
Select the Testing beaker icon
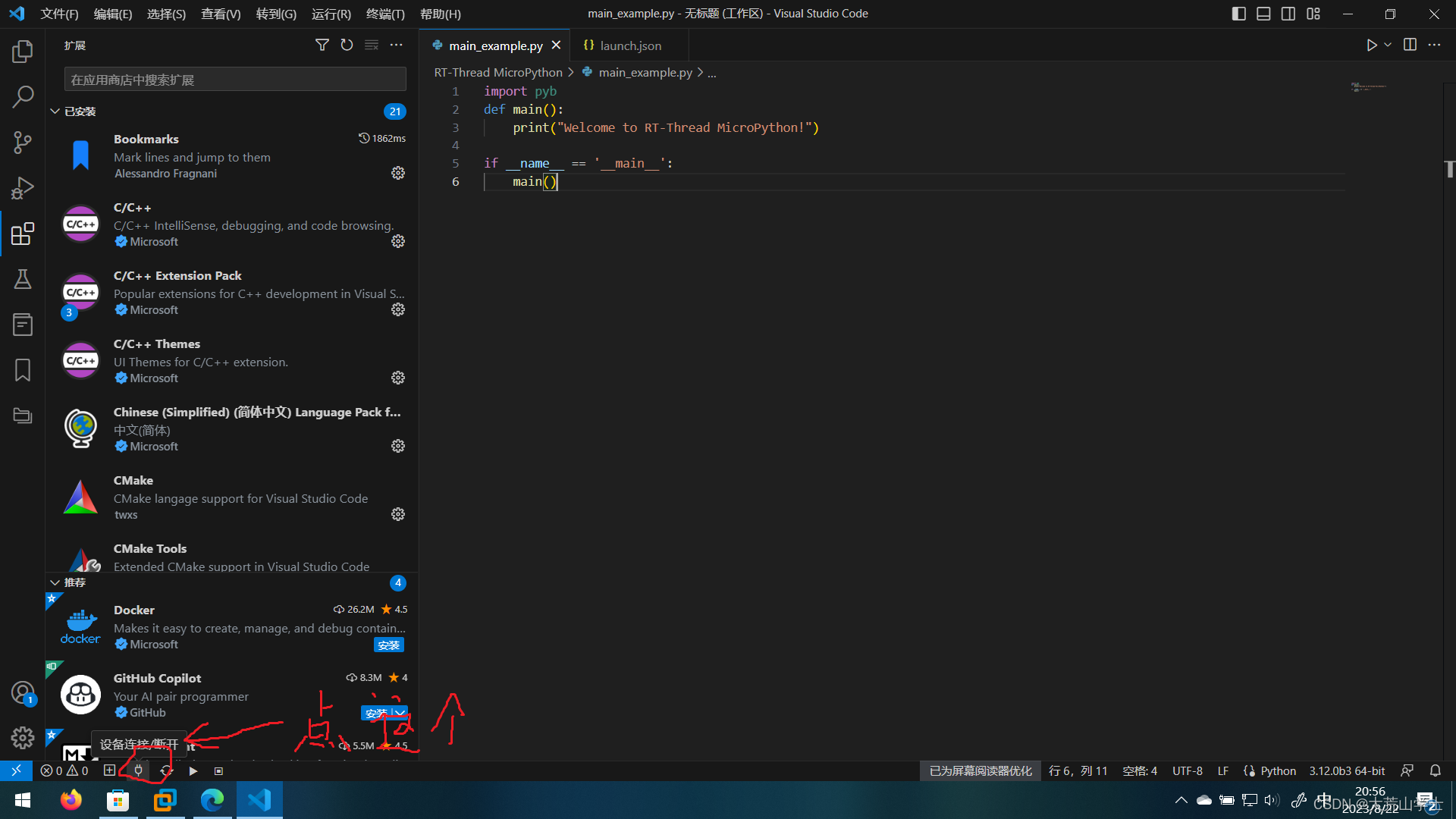pyautogui.click(x=22, y=278)
